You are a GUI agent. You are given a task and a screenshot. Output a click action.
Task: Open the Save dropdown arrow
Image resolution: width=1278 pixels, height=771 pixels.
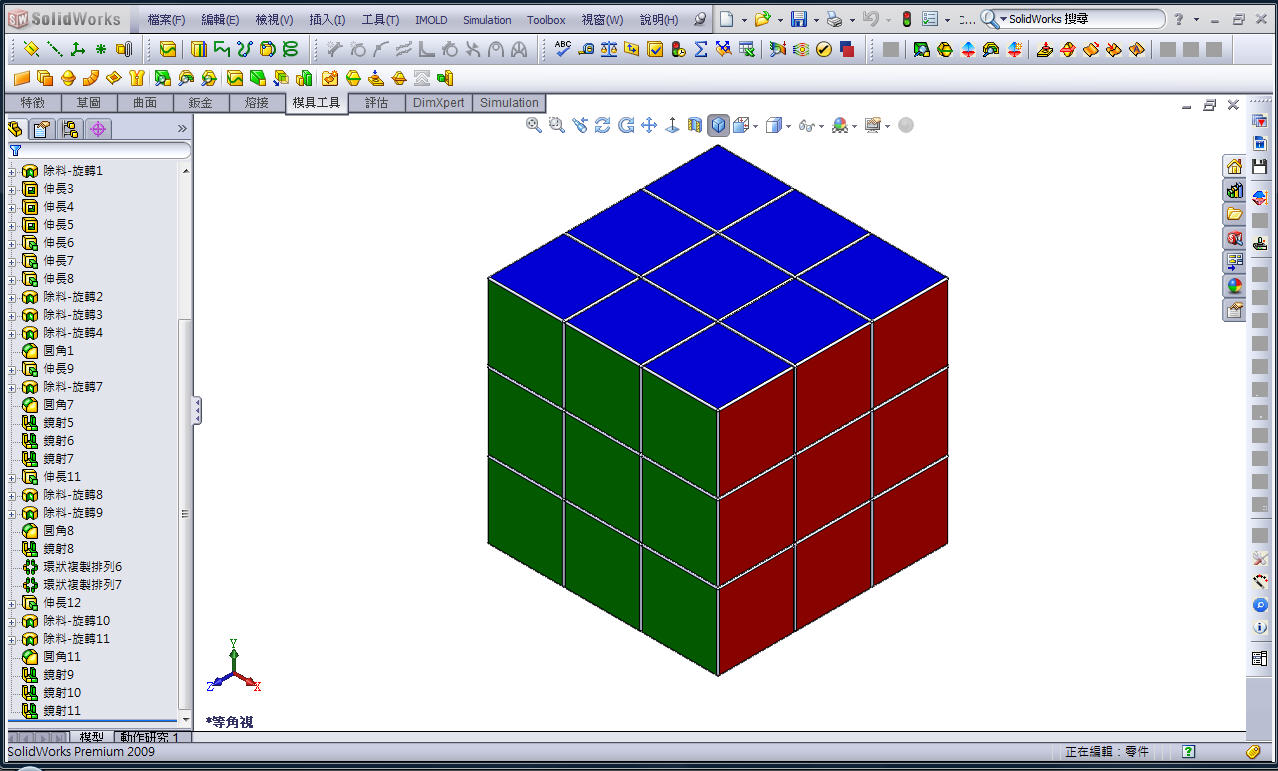(x=816, y=20)
